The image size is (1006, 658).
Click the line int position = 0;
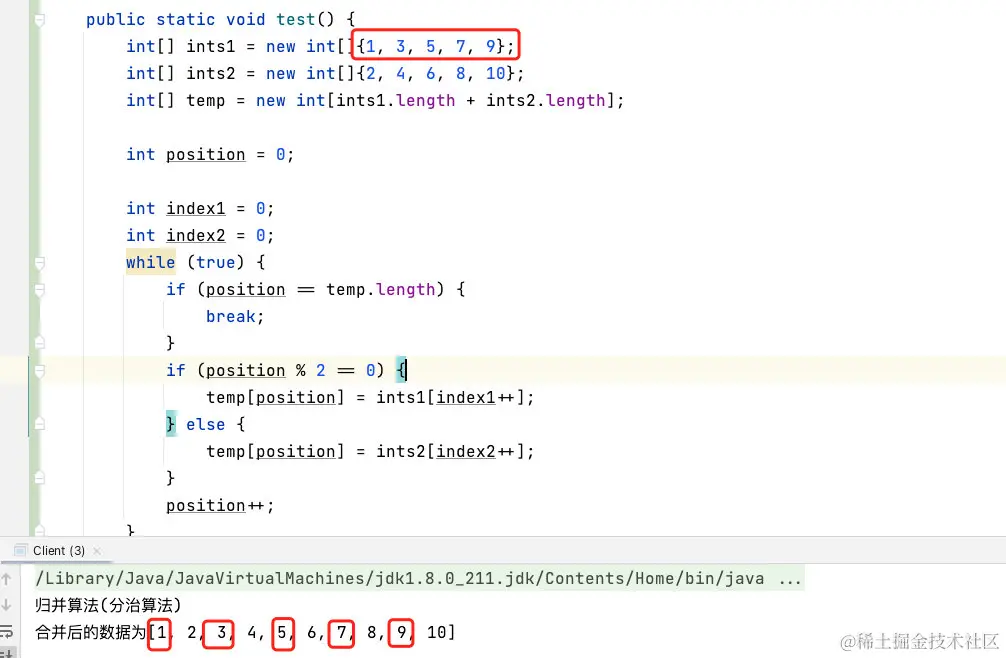pos(210,155)
